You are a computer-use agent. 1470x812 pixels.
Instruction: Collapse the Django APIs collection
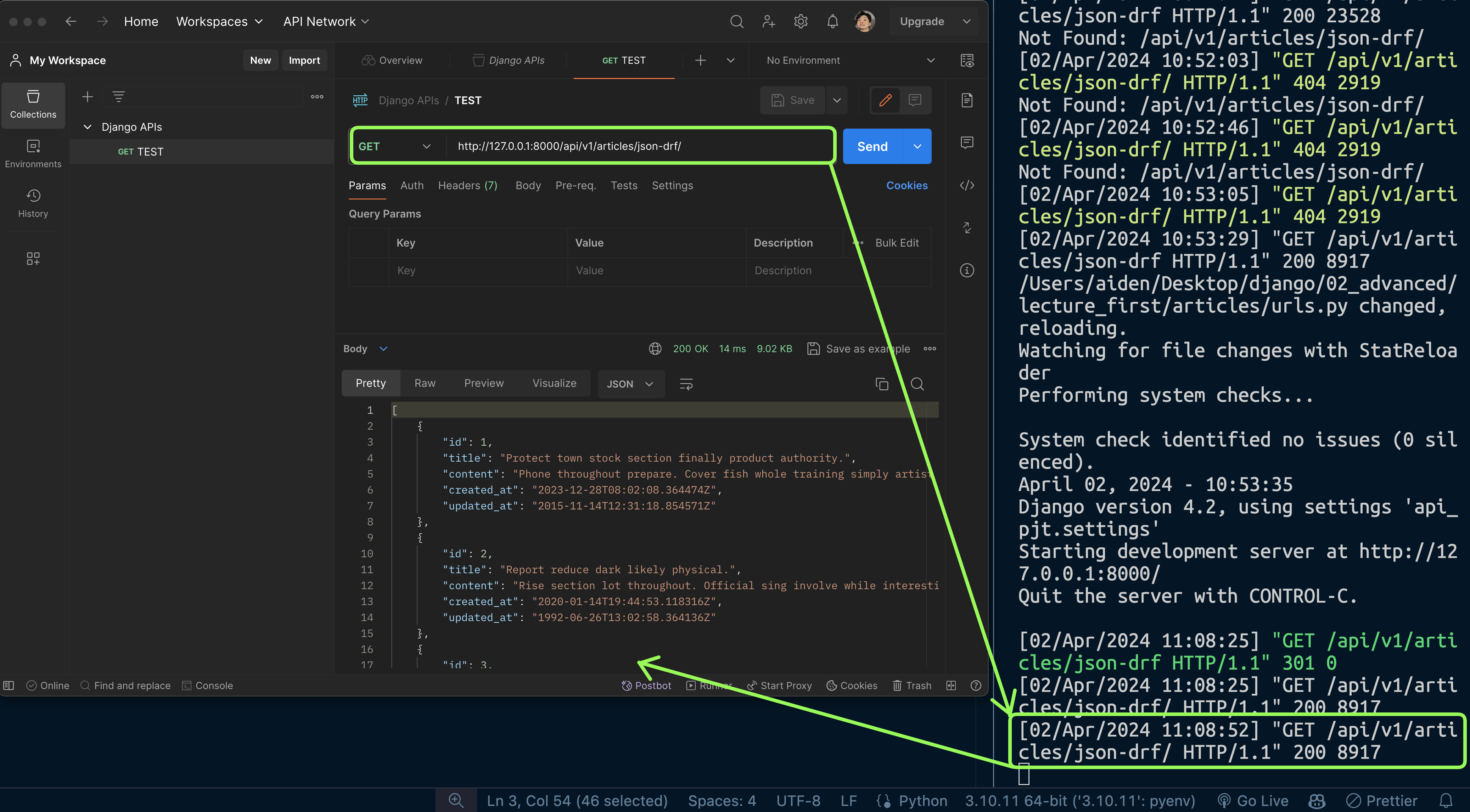pos(87,127)
